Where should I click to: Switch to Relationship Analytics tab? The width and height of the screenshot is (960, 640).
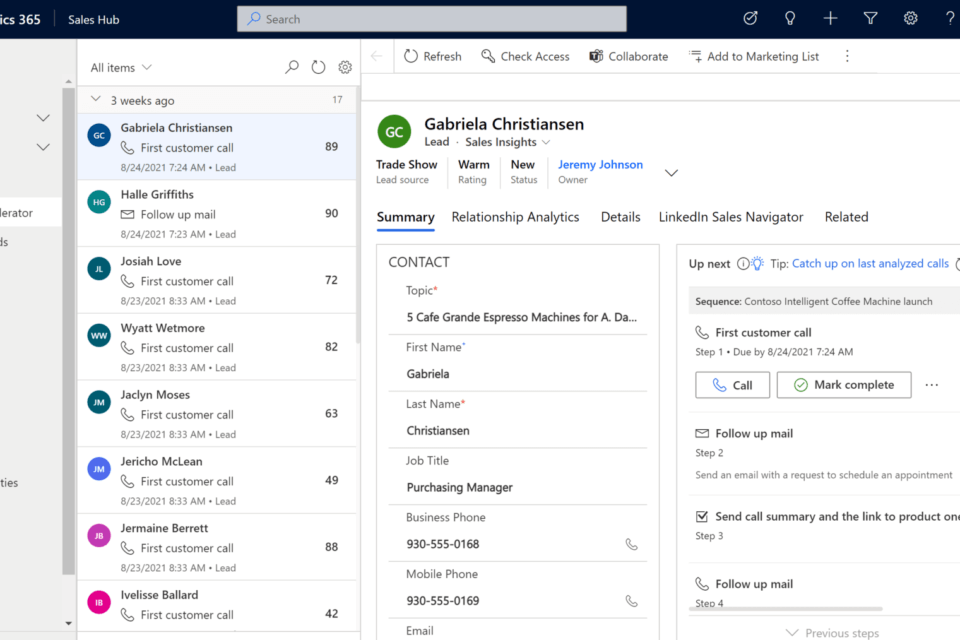[x=515, y=217]
